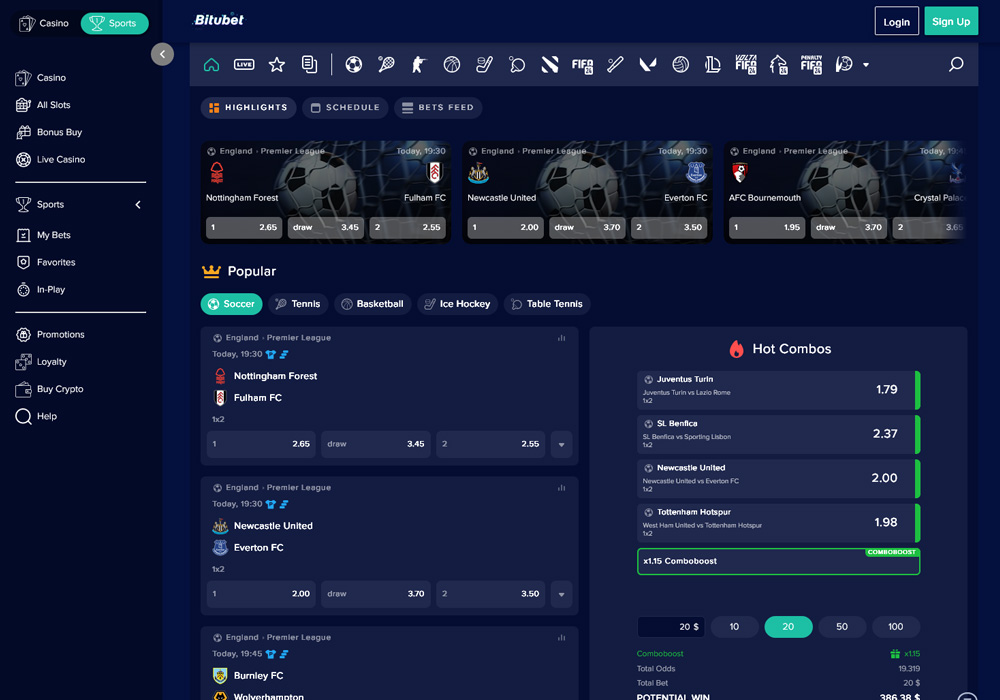Viewport: 1000px width, 700px height.
Task: Click the Login button
Action: pyautogui.click(x=896, y=22)
